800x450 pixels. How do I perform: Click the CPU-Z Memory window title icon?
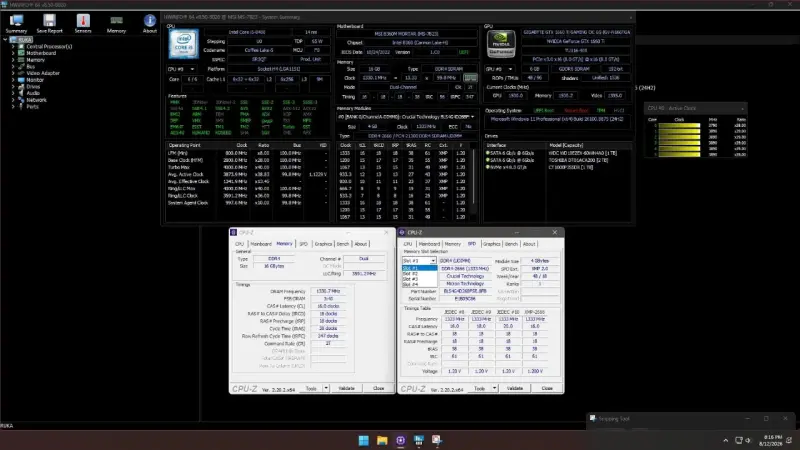[234, 232]
